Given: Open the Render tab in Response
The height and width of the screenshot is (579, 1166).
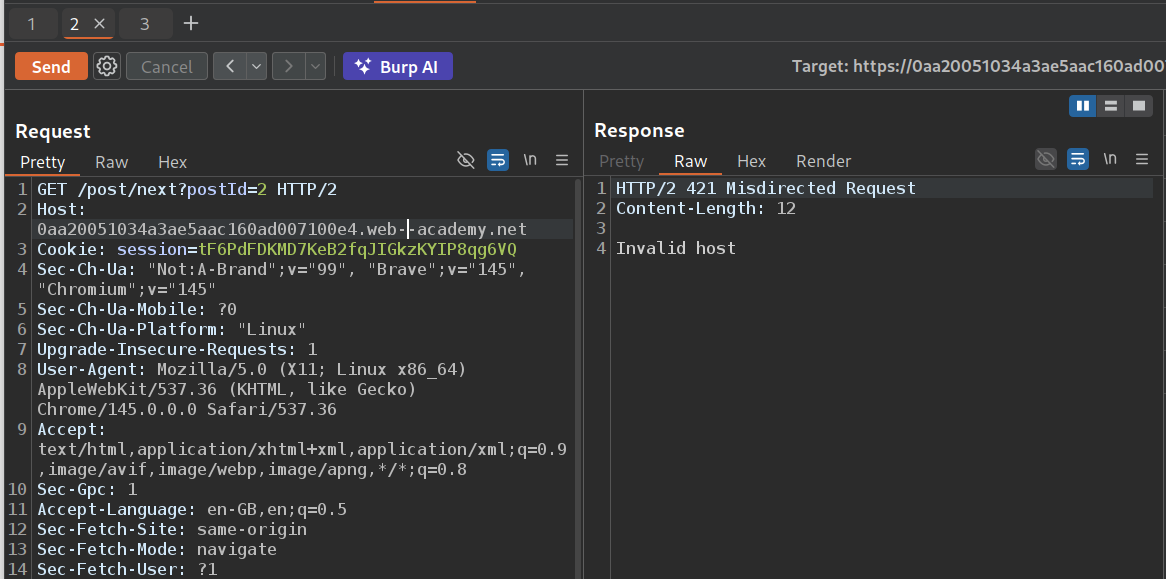Looking at the screenshot, I should [x=823, y=161].
